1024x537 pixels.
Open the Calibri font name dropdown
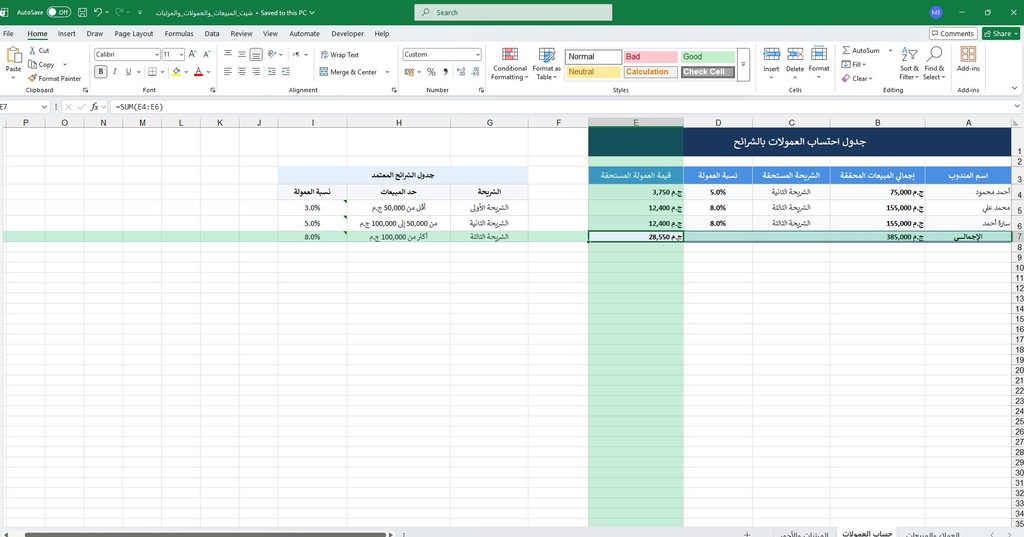coord(156,55)
